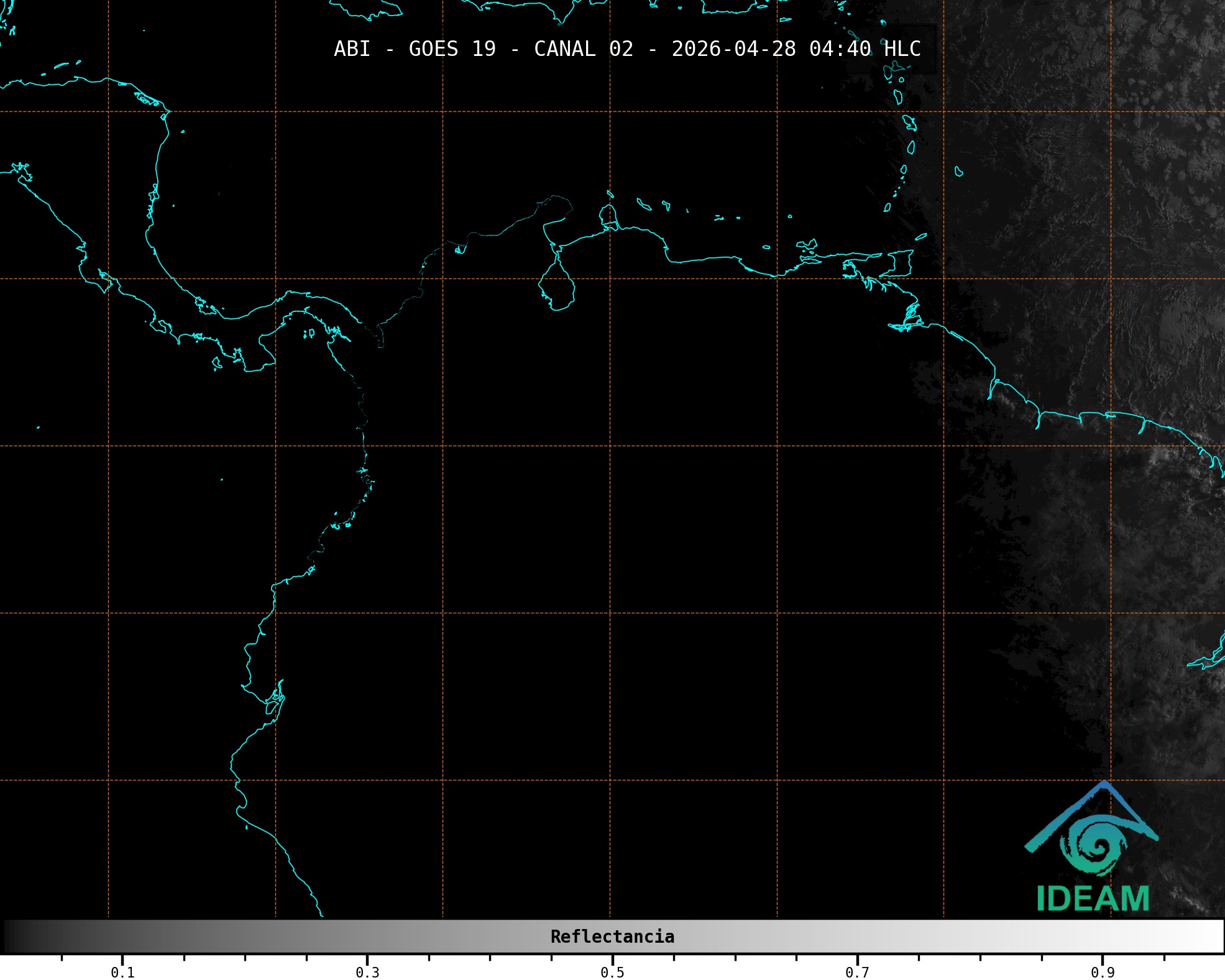
Task: Click the "04:40 HLC" time text
Action: pyautogui.click(x=865, y=48)
